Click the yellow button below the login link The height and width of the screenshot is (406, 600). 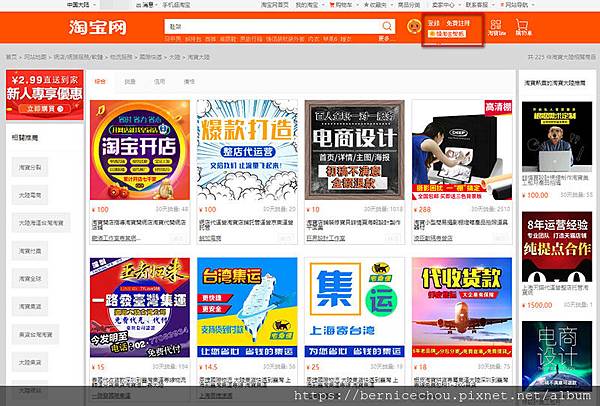447,34
